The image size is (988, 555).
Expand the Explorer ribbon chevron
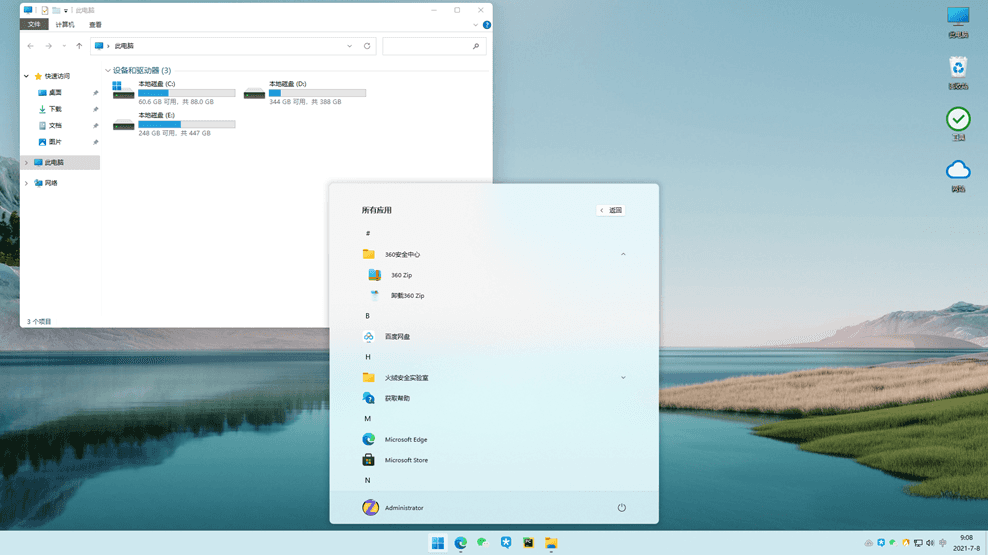point(475,25)
